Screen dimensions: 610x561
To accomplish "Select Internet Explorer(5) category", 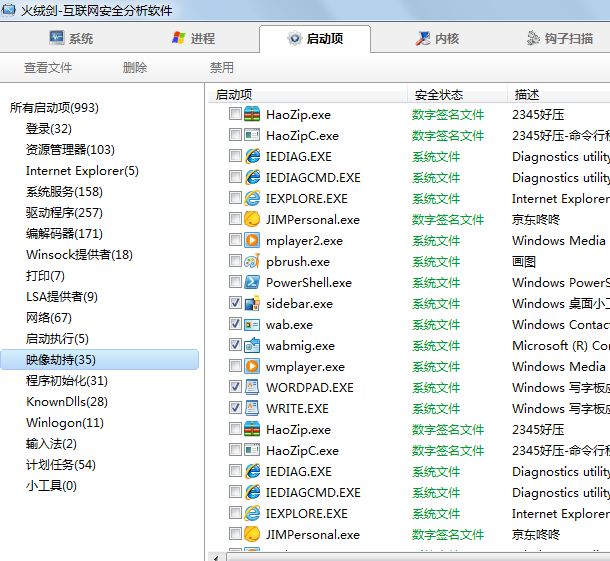I will (82, 170).
